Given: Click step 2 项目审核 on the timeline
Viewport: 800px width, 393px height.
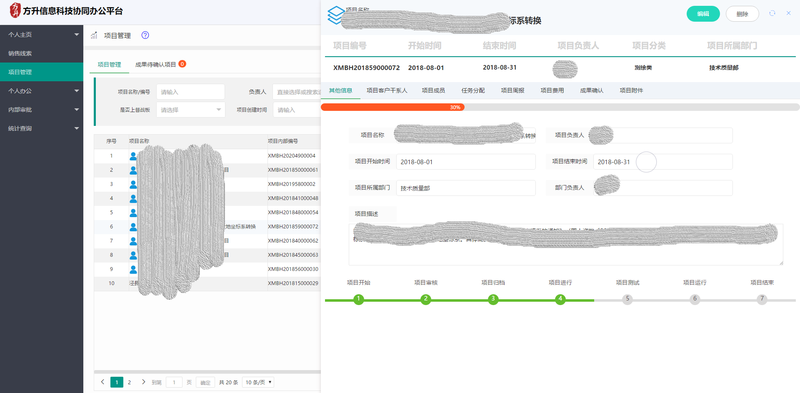Looking at the screenshot, I should pos(426,299).
